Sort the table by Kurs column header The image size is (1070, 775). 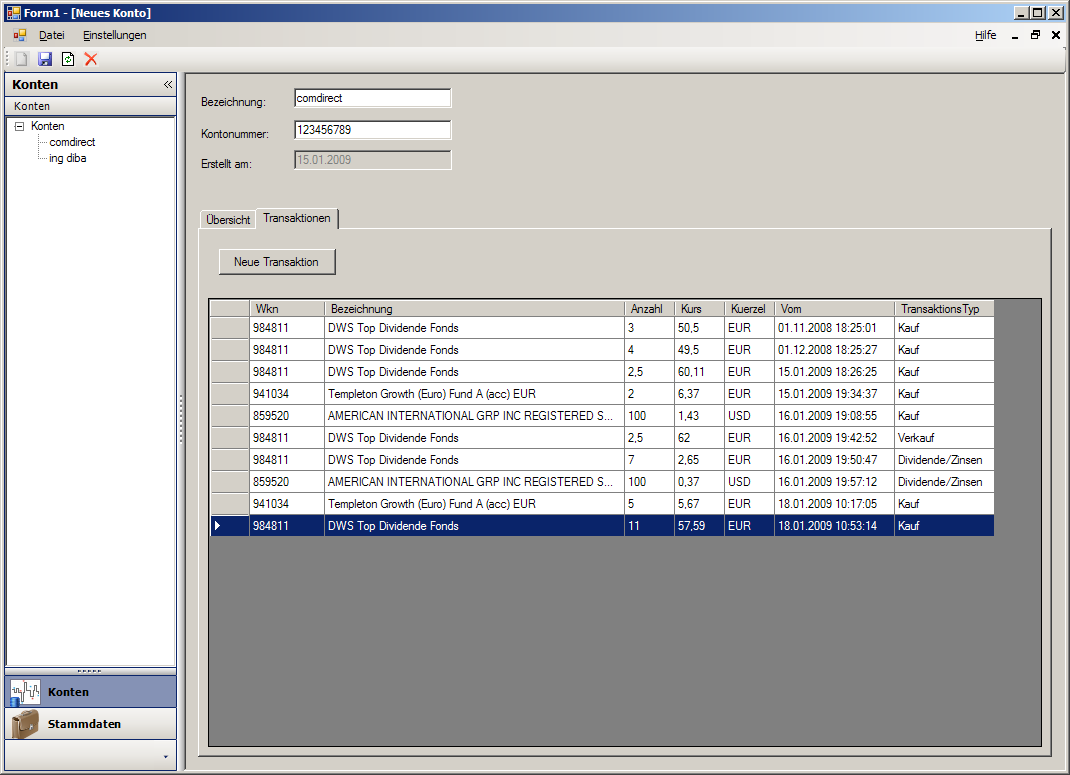click(x=699, y=309)
